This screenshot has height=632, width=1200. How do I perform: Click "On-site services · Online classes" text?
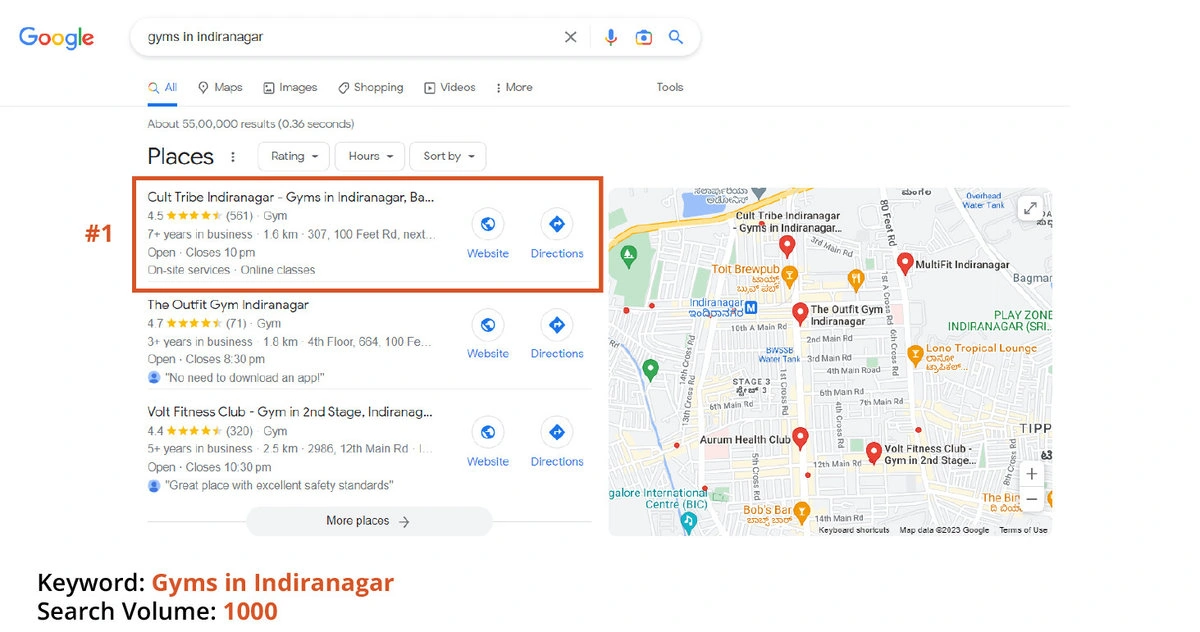click(231, 270)
